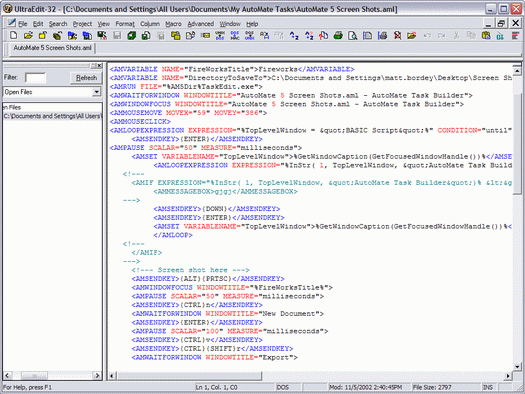Click the AMMOUSECLICK line in editor
The height and width of the screenshot is (394, 525).
[140, 122]
